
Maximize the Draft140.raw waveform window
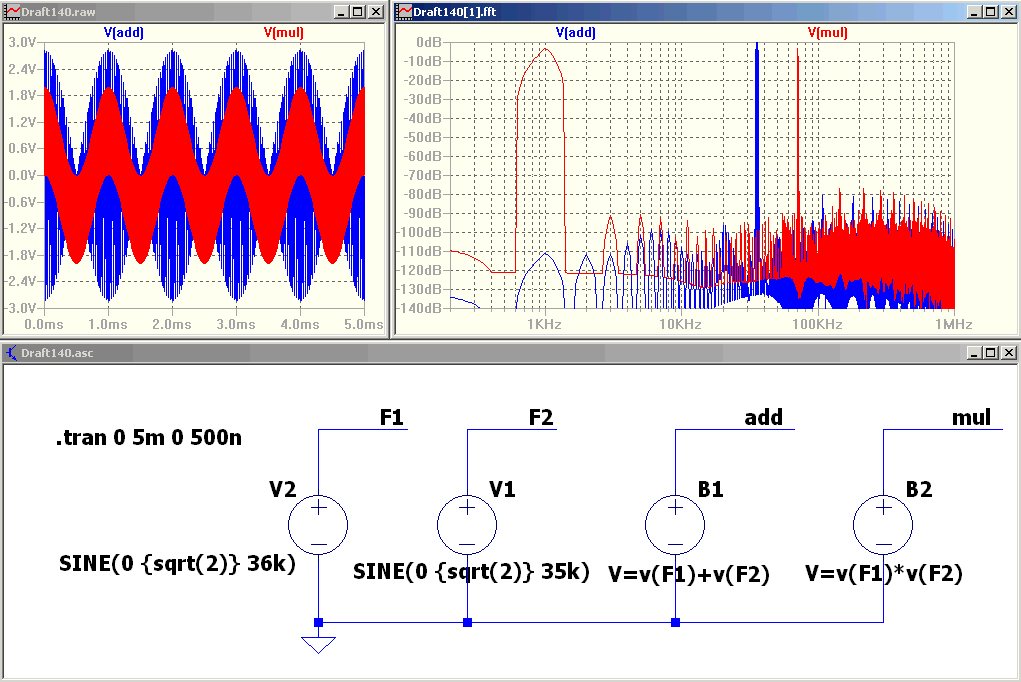(x=358, y=12)
